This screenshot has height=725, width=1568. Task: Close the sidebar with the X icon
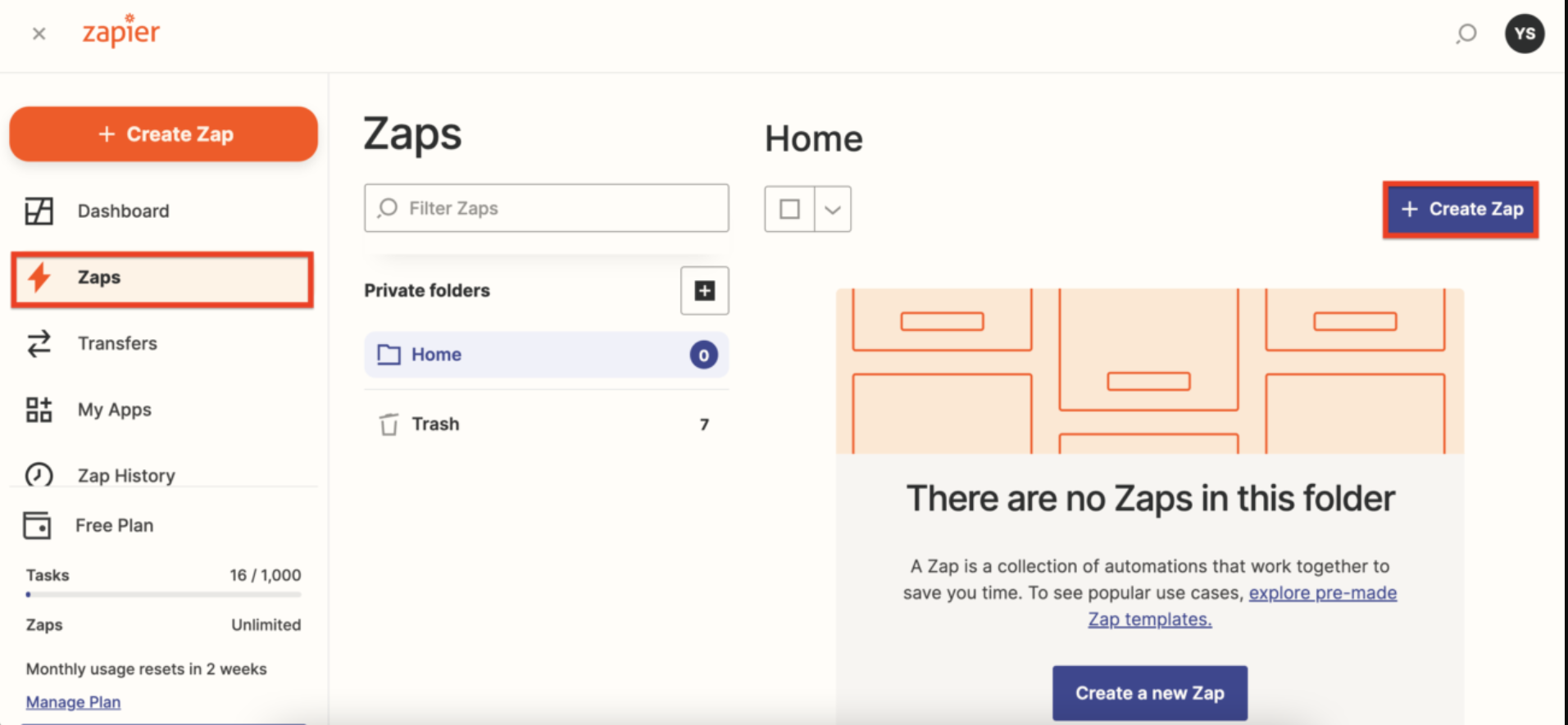(39, 34)
